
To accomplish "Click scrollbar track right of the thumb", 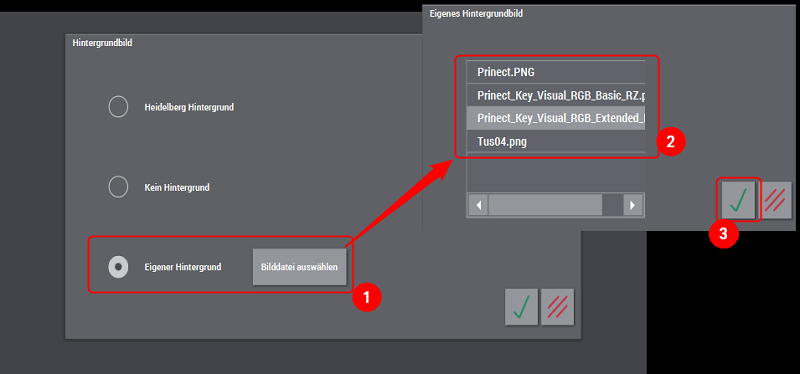I will coord(613,205).
